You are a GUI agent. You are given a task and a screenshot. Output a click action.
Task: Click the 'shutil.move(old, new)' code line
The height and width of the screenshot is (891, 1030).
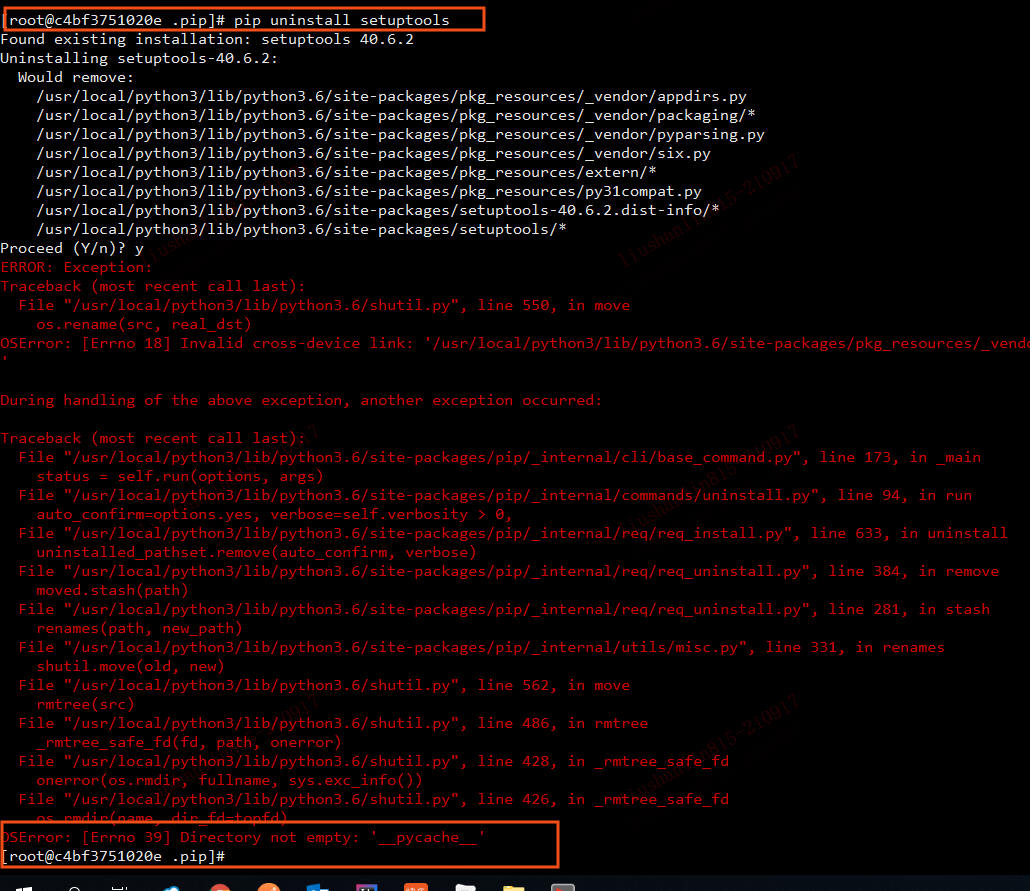pyautogui.click(x=130, y=668)
